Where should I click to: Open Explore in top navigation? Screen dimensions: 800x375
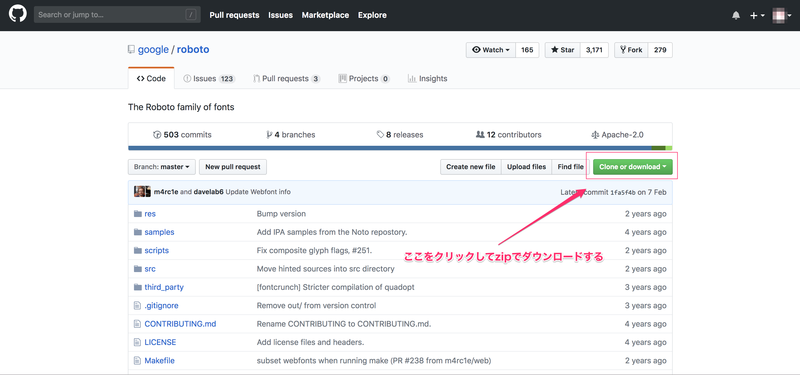coord(372,15)
